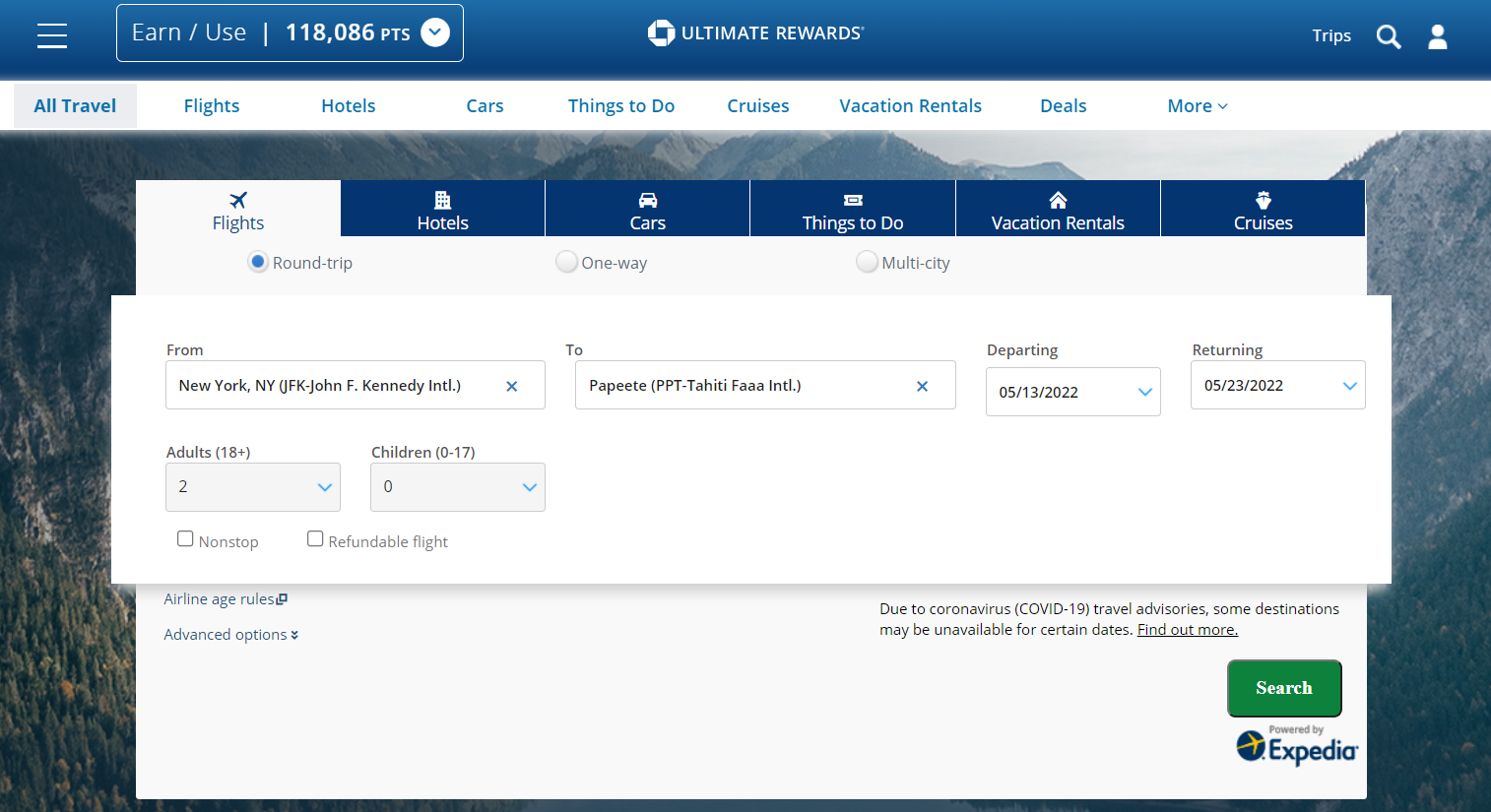Open the Departing date picker
Image resolution: width=1491 pixels, height=812 pixels.
pyautogui.click(x=1073, y=391)
